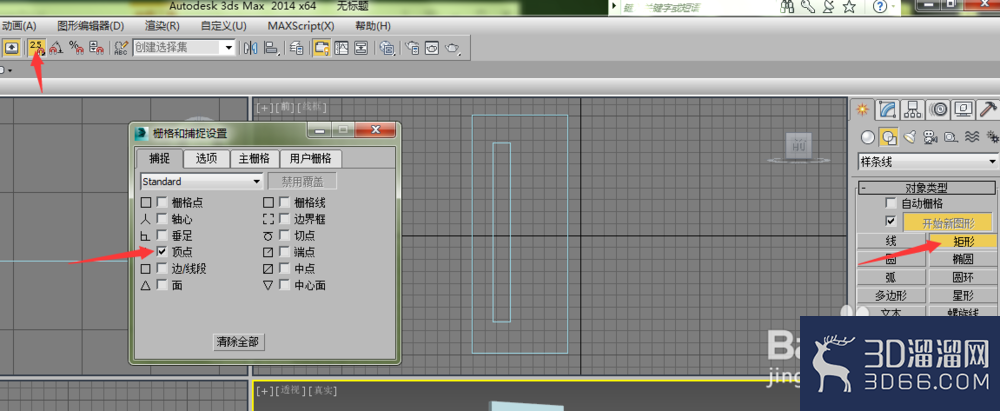This screenshot has width=1000, height=411.
Task: Select the Helpers tape-measure category icon
Action: point(951,137)
